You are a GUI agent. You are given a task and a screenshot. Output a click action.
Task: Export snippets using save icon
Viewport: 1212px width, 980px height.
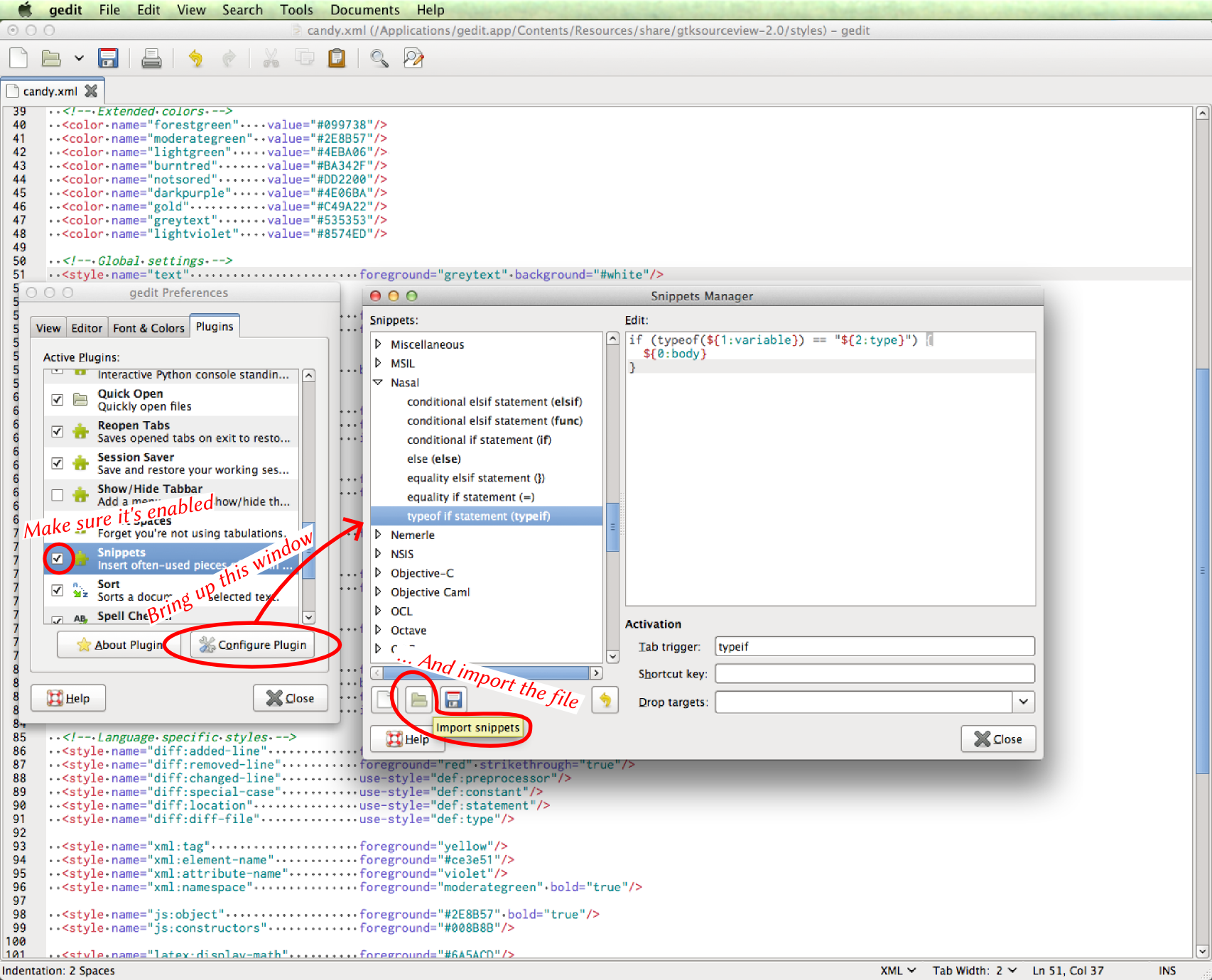pos(453,700)
